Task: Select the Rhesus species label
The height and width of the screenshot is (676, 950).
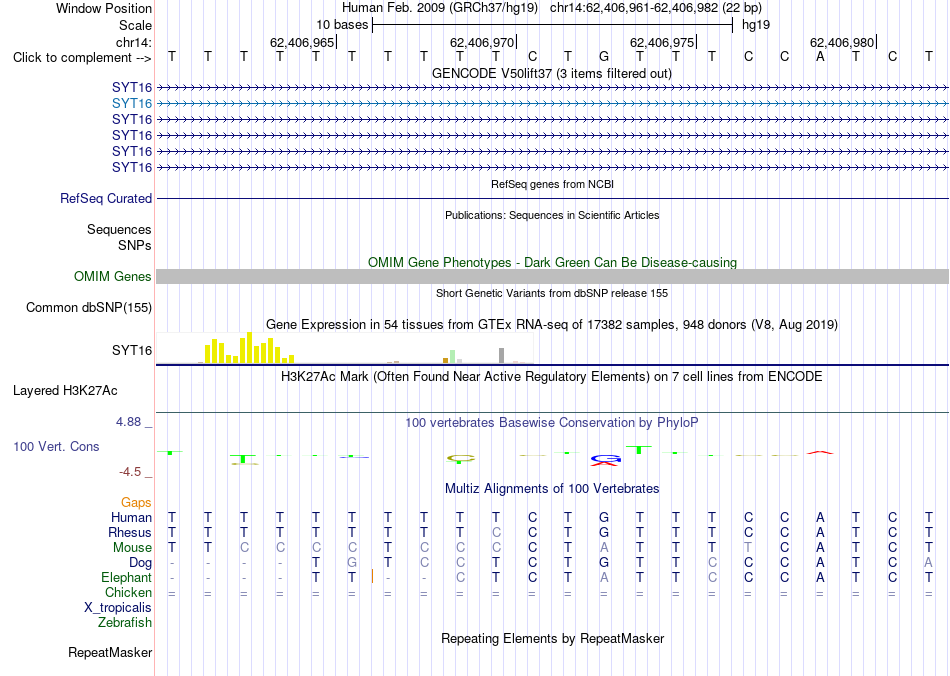Action: 130,533
